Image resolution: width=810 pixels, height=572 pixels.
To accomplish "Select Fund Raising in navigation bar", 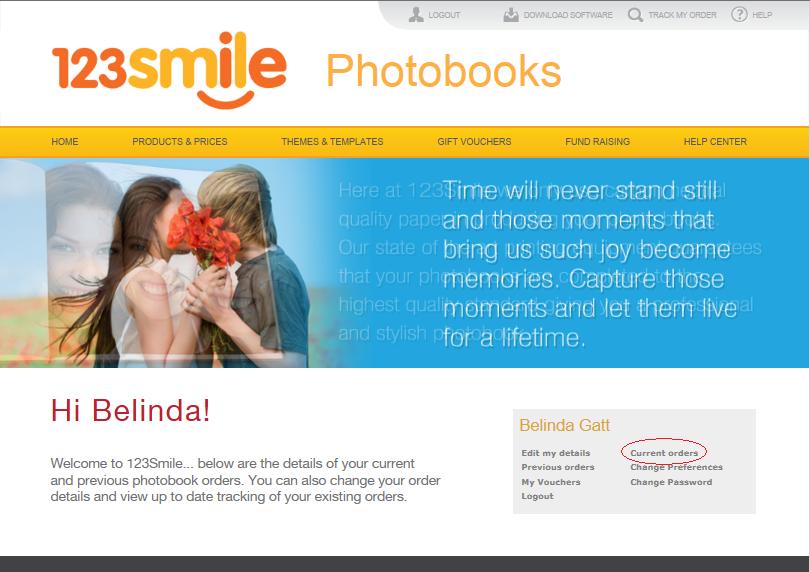I will (598, 142).
